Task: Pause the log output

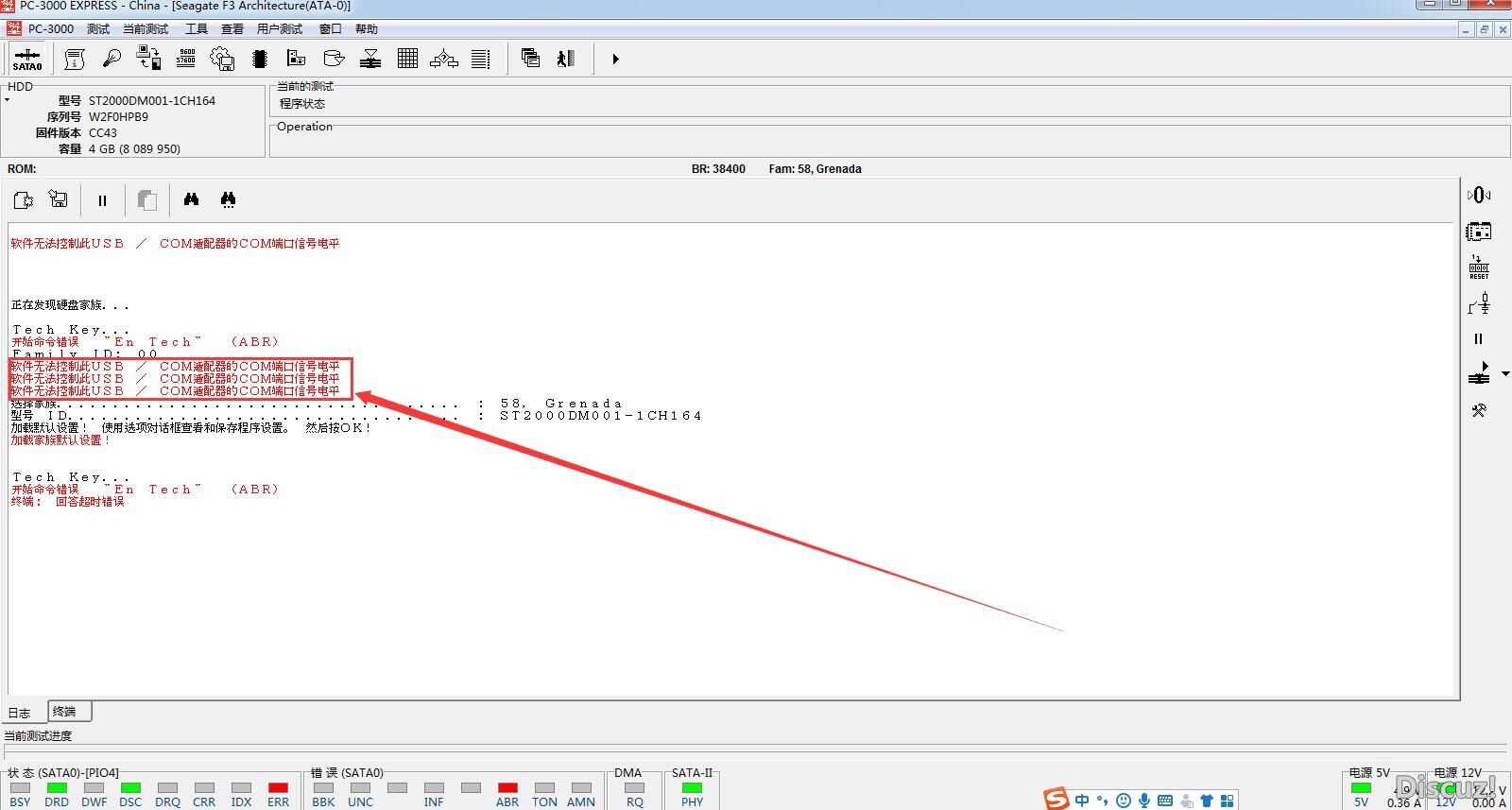Action: [x=102, y=200]
